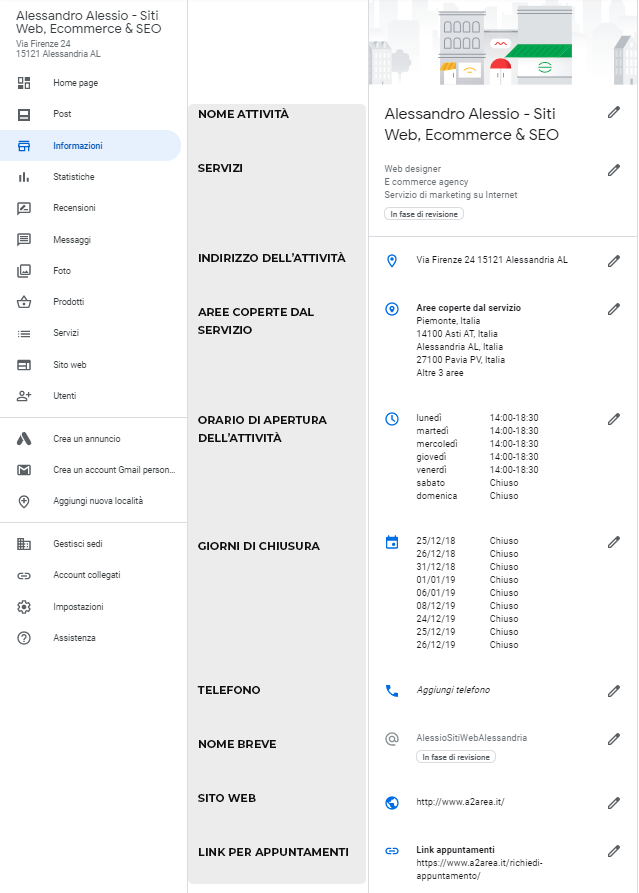Click Gestisci sedi label
Screen dimensions: 639x893
pyautogui.click(x=77, y=544)
